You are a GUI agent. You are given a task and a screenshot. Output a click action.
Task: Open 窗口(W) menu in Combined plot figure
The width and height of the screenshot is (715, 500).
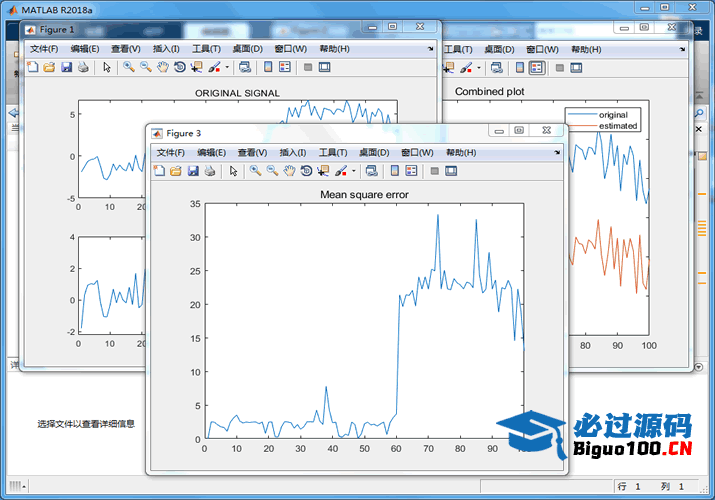[x=542, y=49]
